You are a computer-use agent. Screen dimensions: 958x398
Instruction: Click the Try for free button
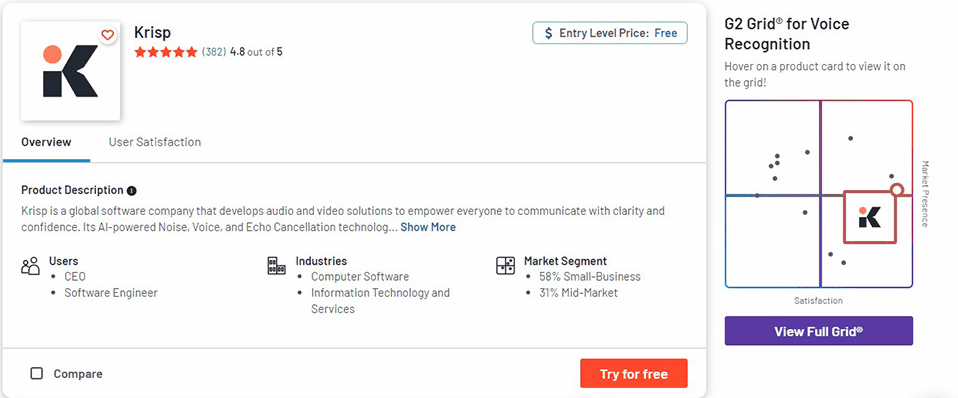(634, 374)
